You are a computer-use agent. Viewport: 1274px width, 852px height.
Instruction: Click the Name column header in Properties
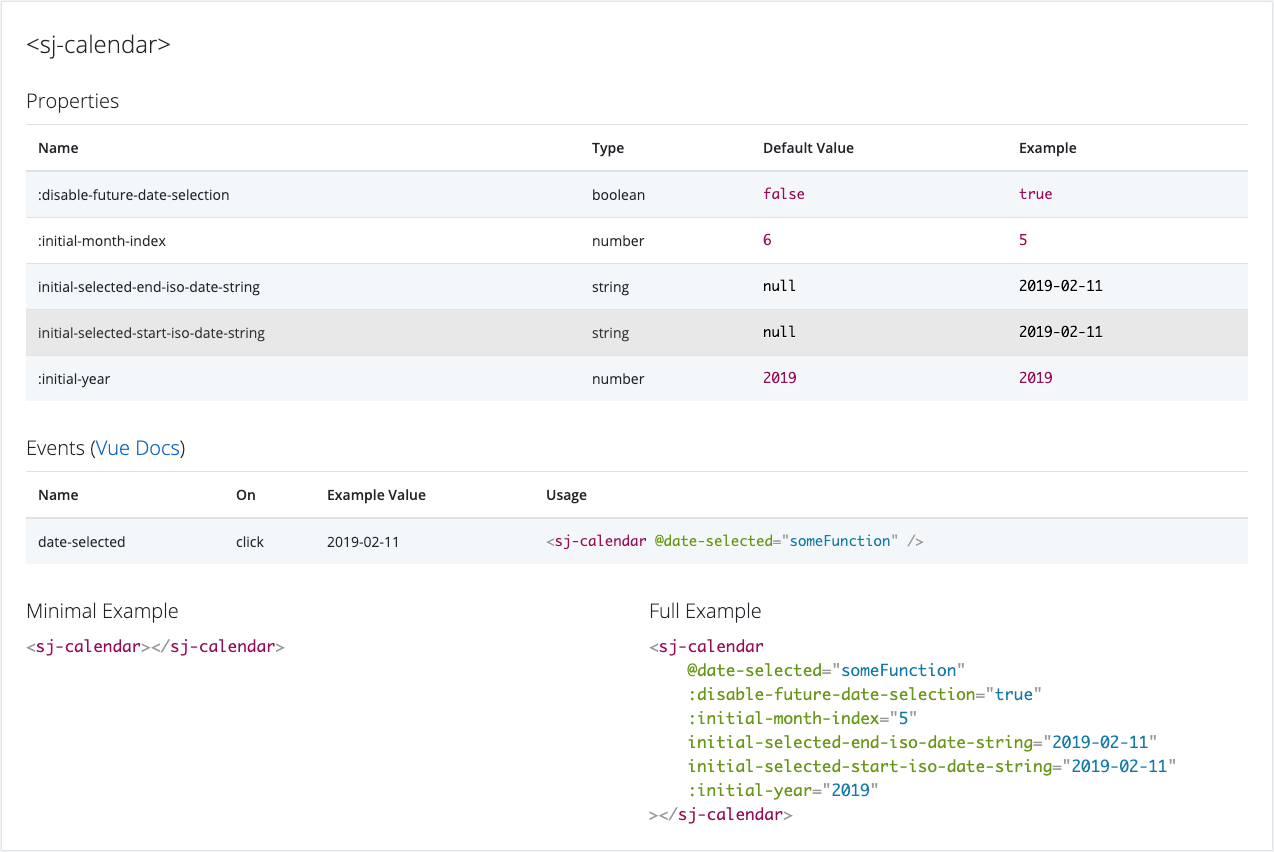58,147
